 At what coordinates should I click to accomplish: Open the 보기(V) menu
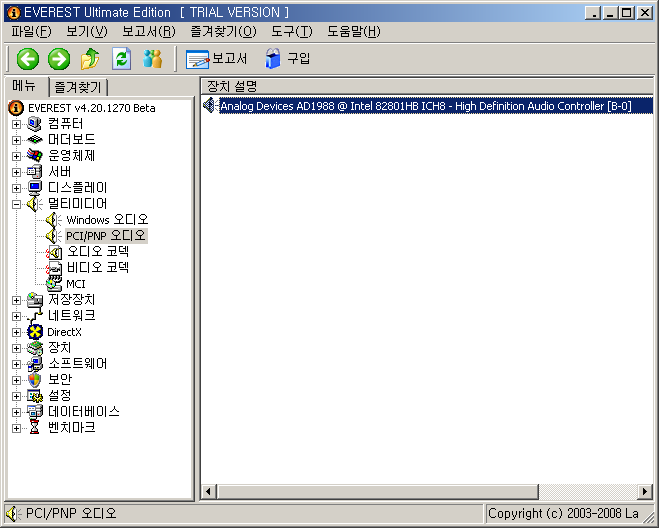pos(87,32)
